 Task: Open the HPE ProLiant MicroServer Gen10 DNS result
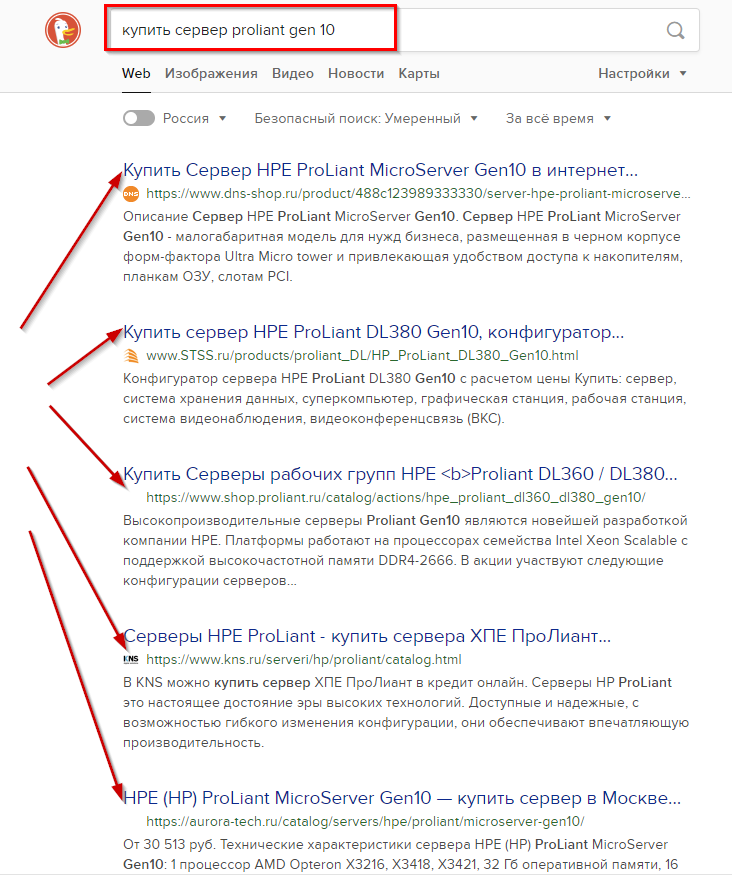point(381,170)
